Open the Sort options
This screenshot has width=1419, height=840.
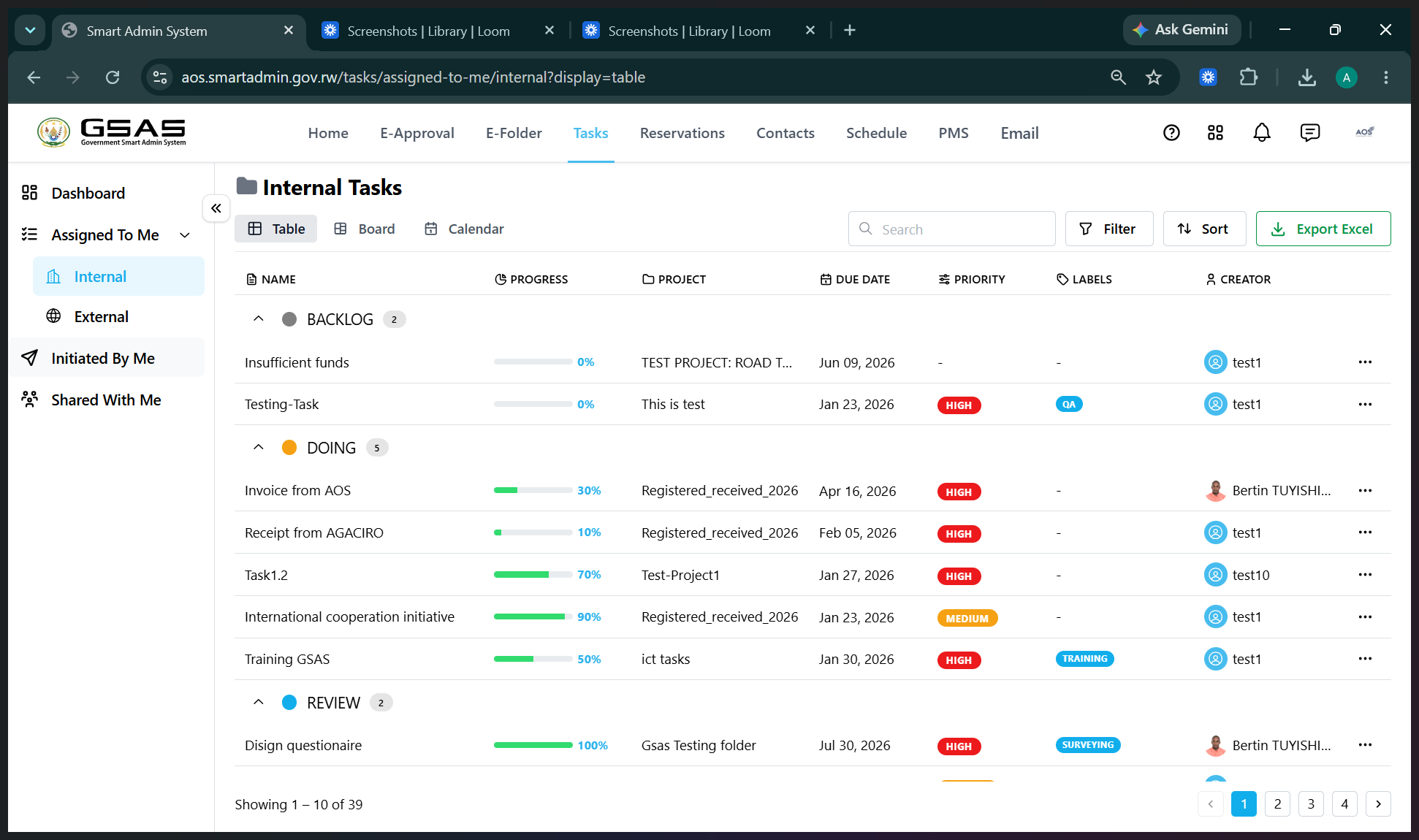coord(1204,229)
